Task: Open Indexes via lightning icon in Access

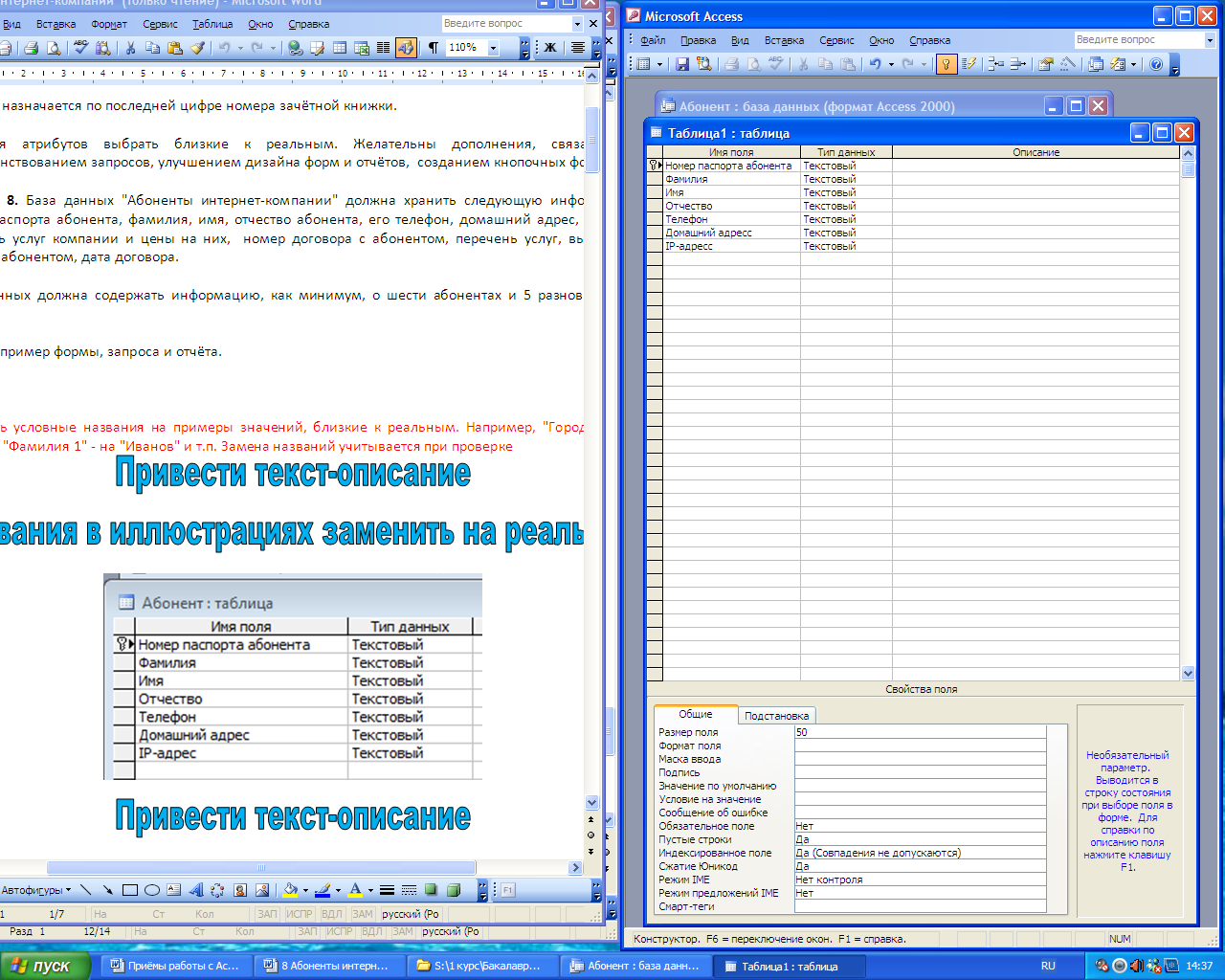Action: (969, 64)
